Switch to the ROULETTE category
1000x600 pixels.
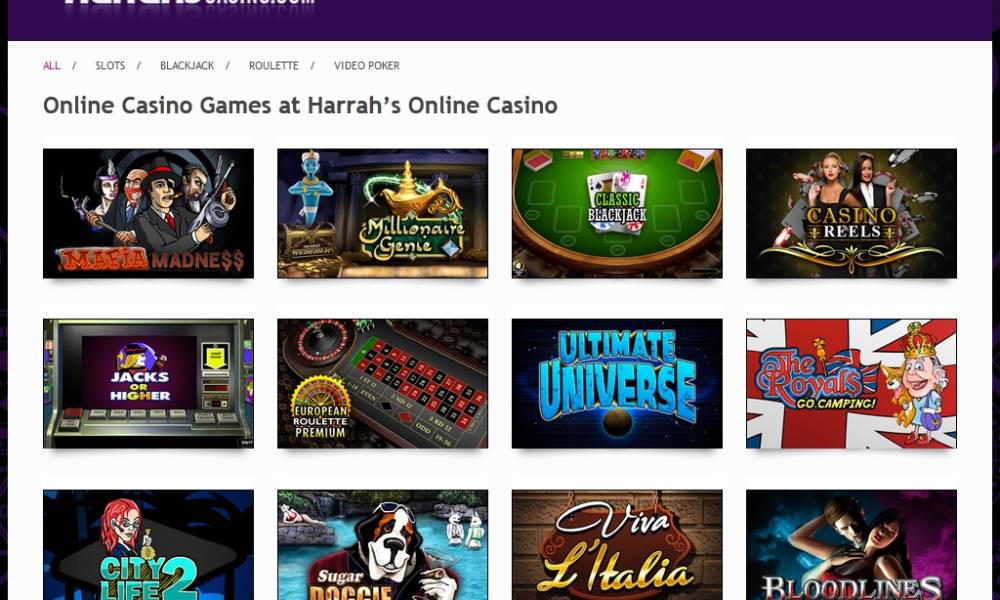(x=274, y=66)
